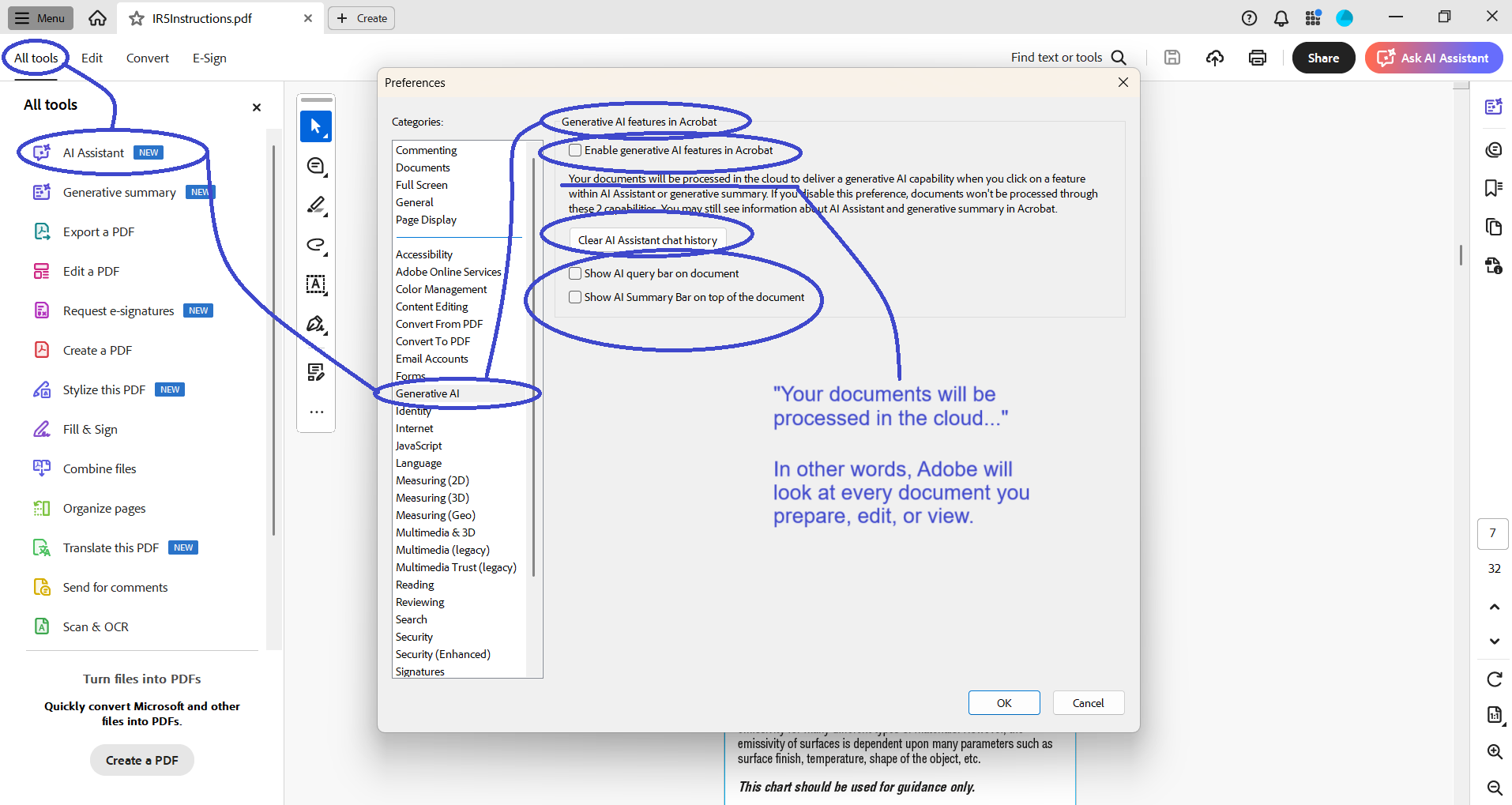Go to Home screen icon
Image resolution: width=1512 pixels, height=805 pixels.
point(97,18)
